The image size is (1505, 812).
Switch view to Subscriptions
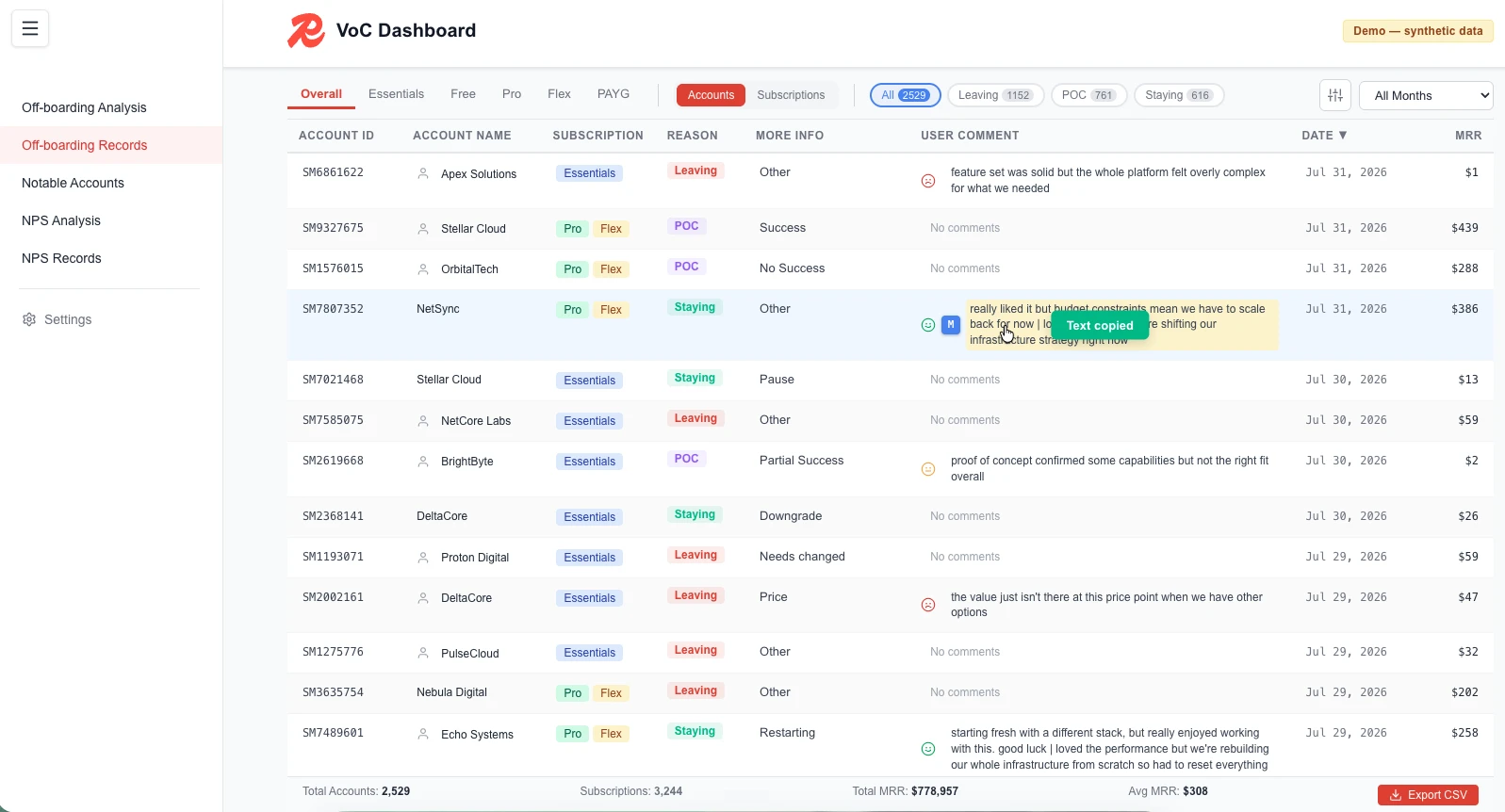pyautogui.click(x=791, y=95)
